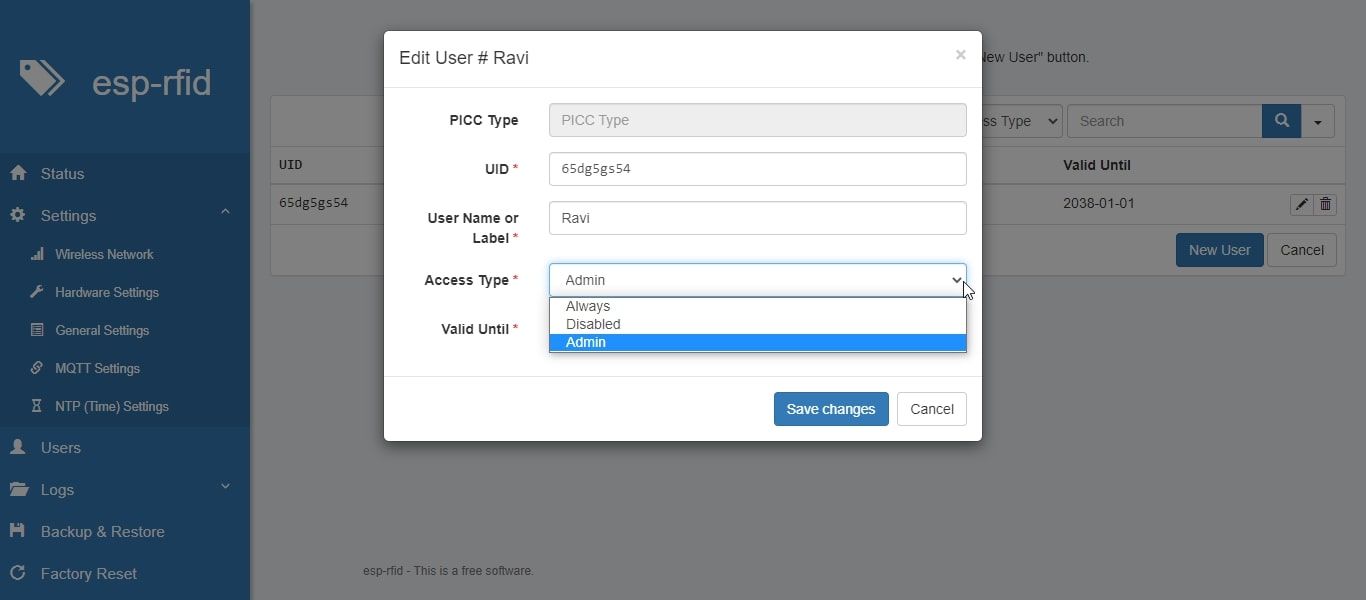Select the Always access type option
The height and width of the screenshot is (600, 1366).
point(588,307)
